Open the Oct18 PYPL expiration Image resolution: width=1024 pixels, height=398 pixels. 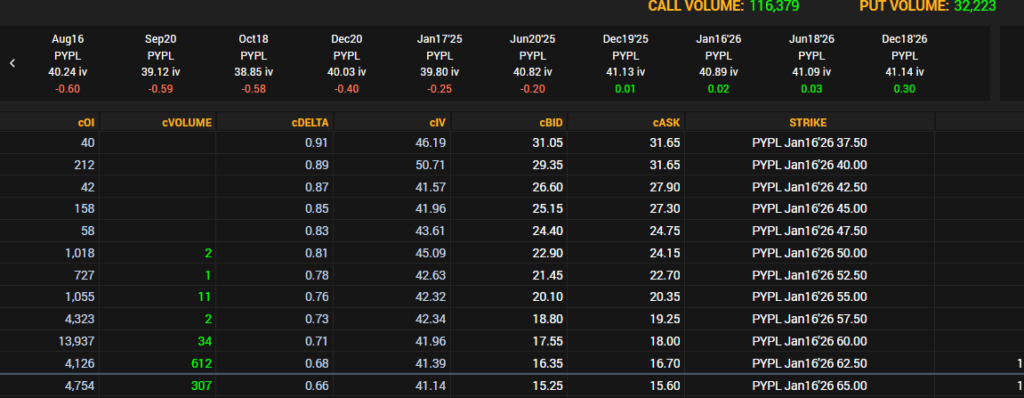click(x=253, y=63)
